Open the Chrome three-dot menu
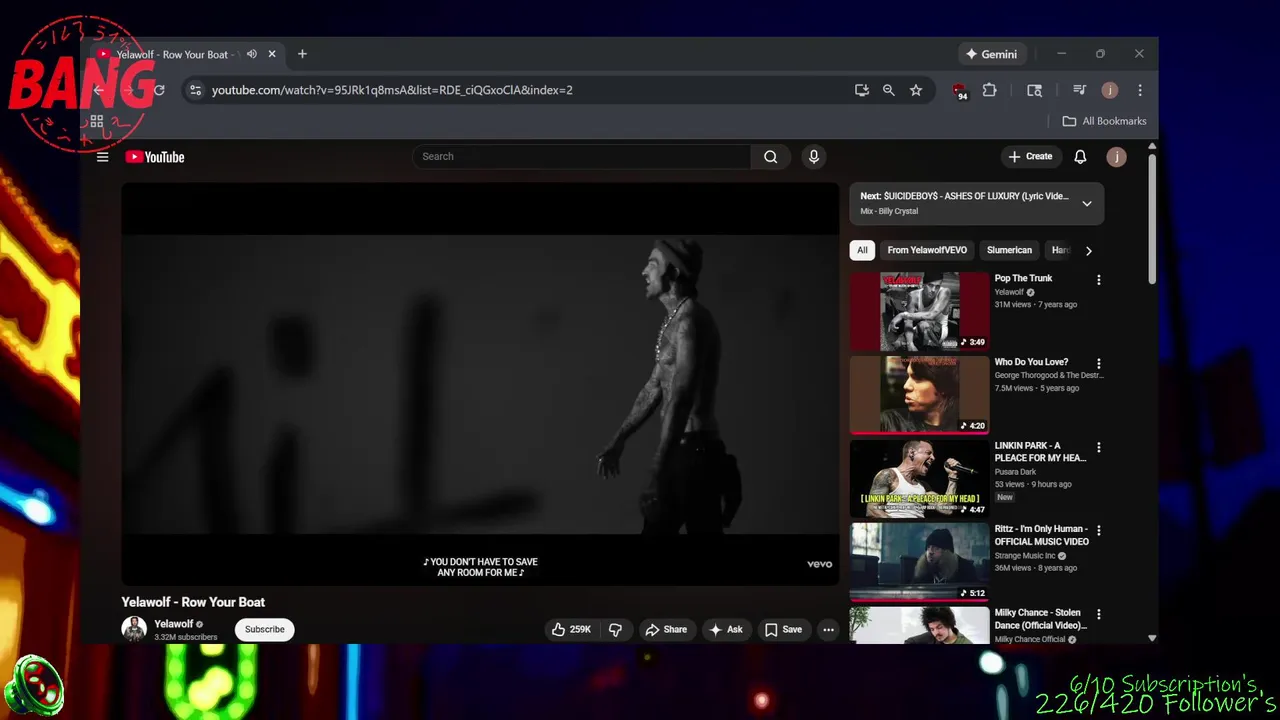Viewport: 1280px width, 720px height. pos(1140,90)
